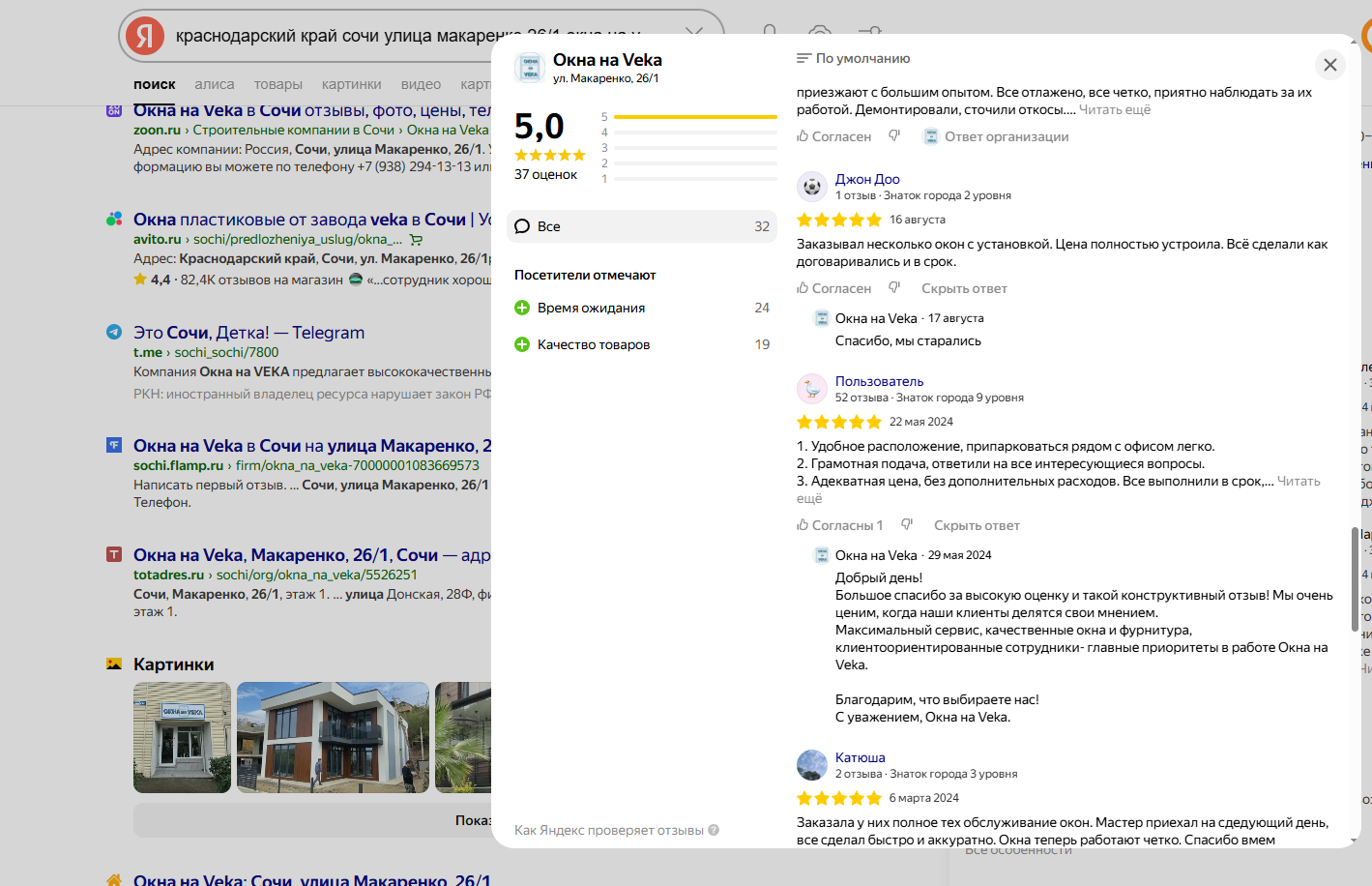Open the 'алиса' search tab
1372x886 pixels.
(214, 84)
